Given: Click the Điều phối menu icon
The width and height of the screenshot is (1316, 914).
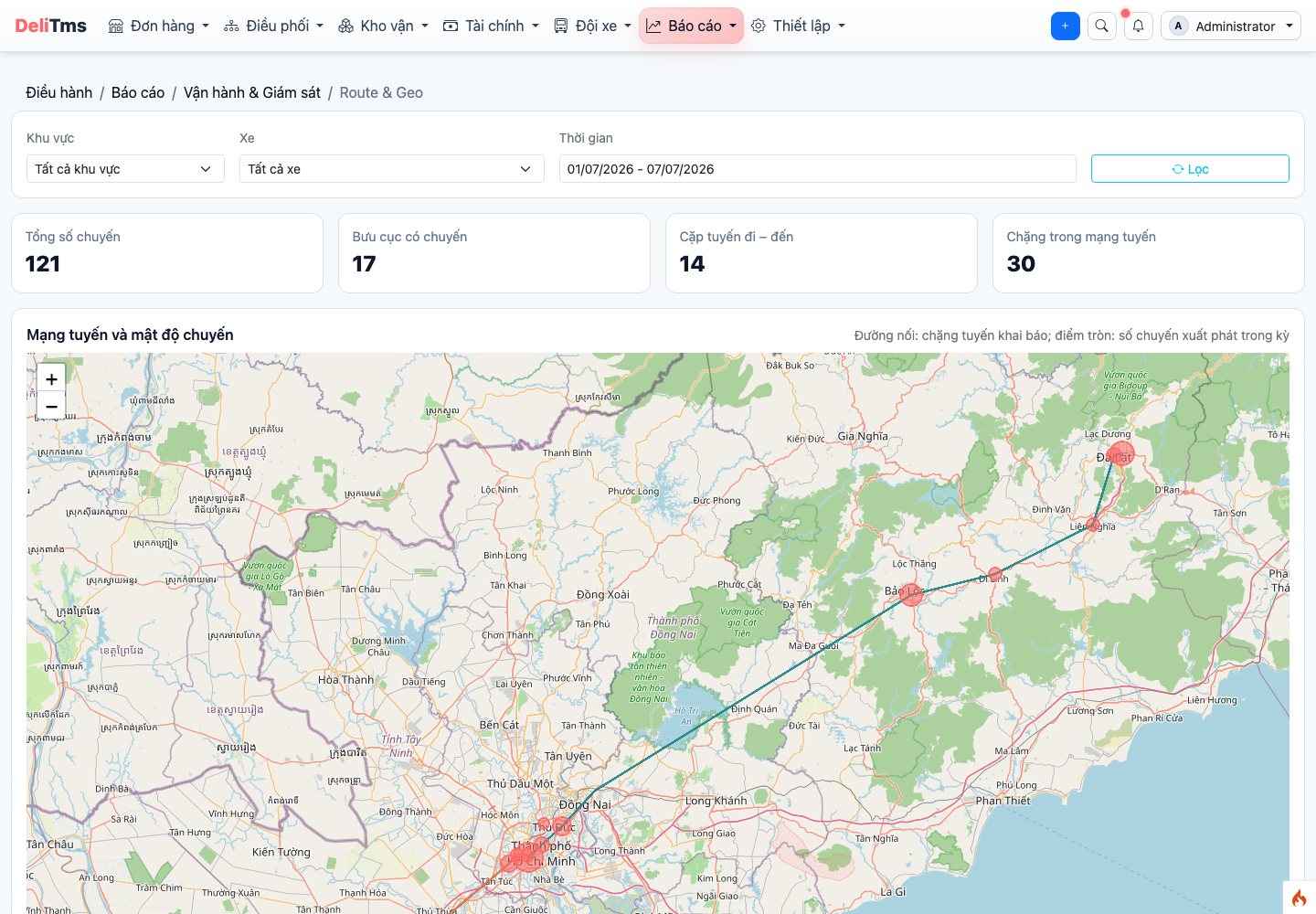Looking at the screenshot, I should click(231, 26).
